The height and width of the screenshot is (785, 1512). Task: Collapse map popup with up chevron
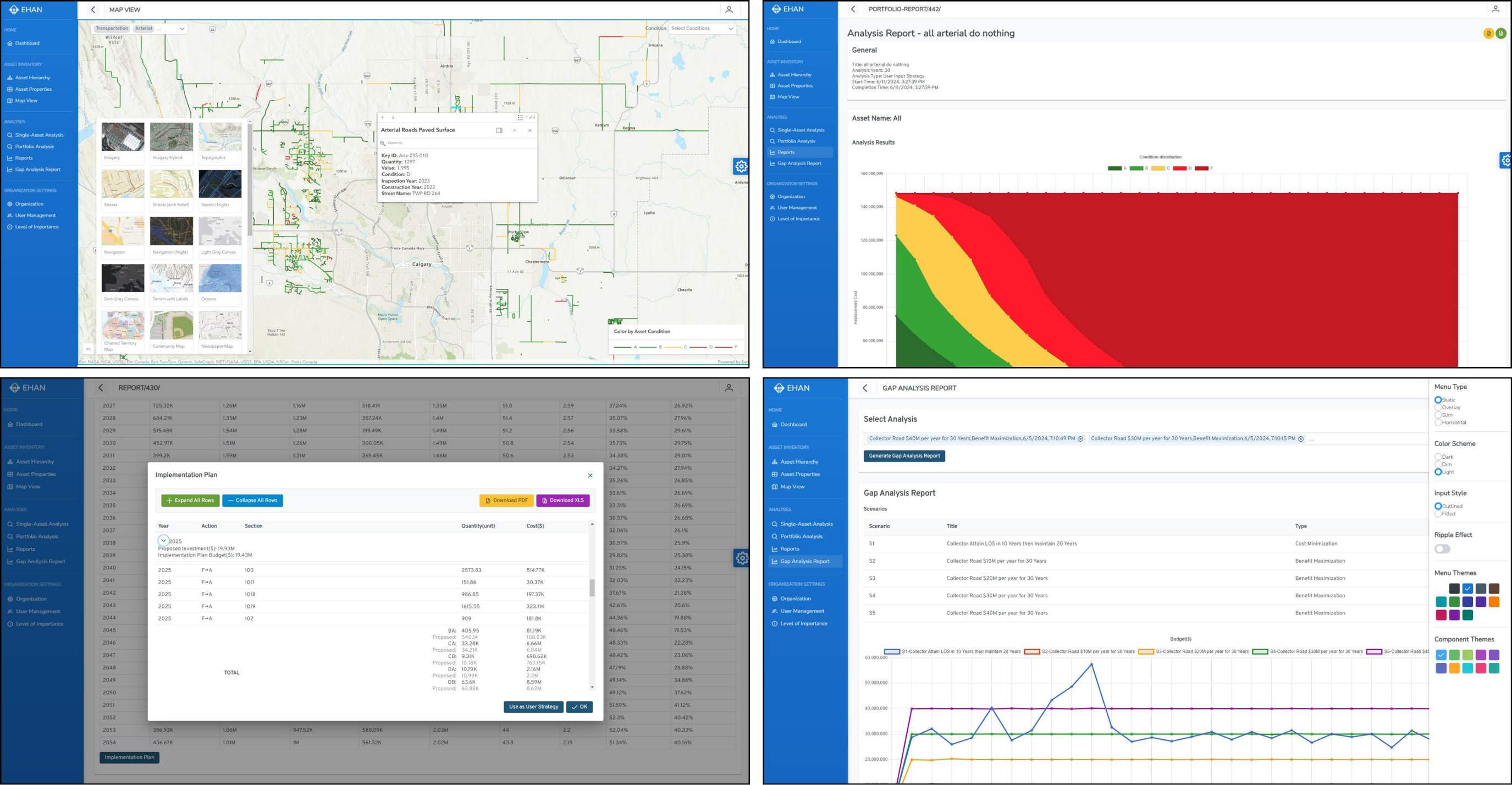coord(514,130)
